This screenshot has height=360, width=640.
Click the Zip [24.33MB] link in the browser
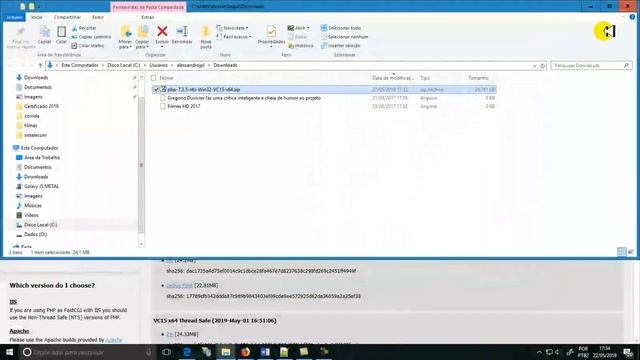click(x=170, y=334)
